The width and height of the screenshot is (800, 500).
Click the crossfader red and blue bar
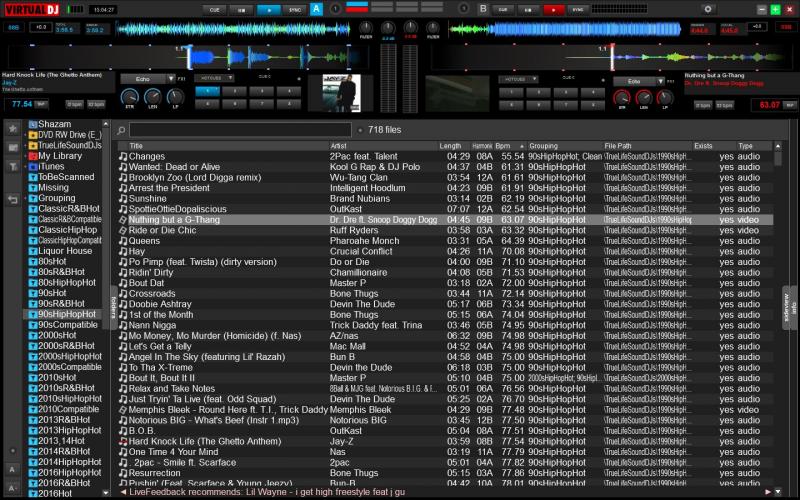click(x=357, y=7)
